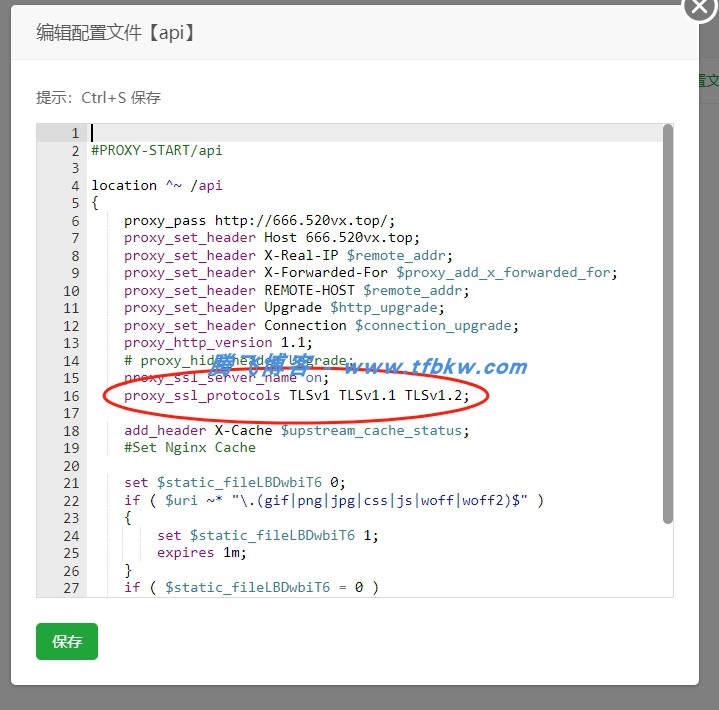The width and height of the screenshot is (719, 710).
Task: Click line number 6 in gutter
Action: (x=75, y=221)
